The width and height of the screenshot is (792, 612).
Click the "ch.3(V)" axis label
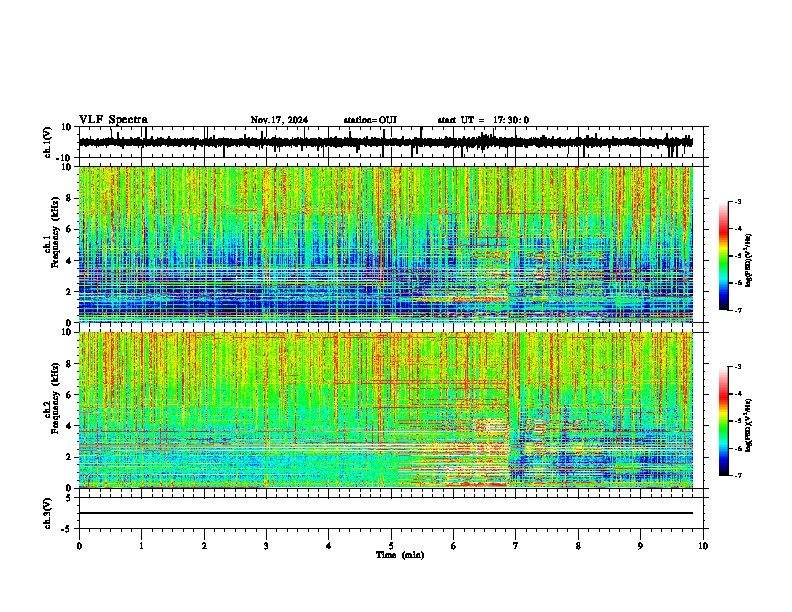tap(48, 513)
